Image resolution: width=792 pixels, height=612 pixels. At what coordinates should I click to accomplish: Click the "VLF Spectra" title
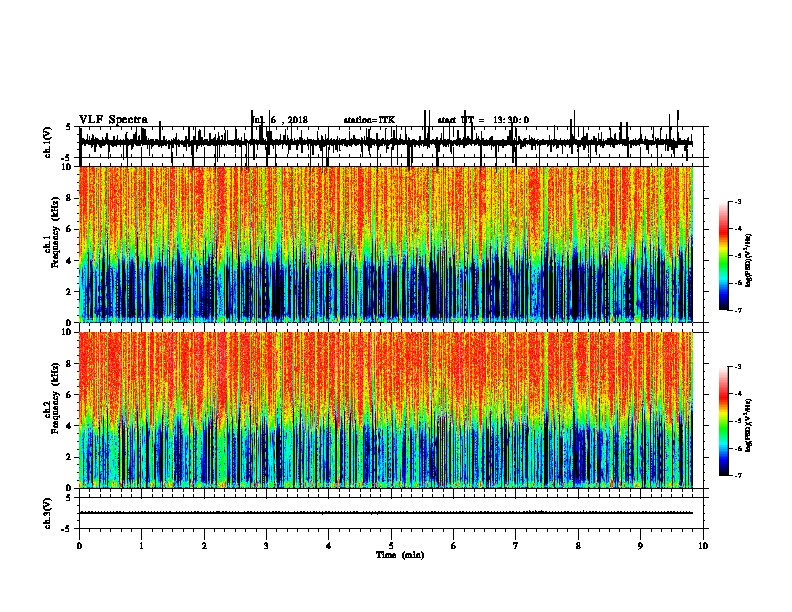click(113, 120)
